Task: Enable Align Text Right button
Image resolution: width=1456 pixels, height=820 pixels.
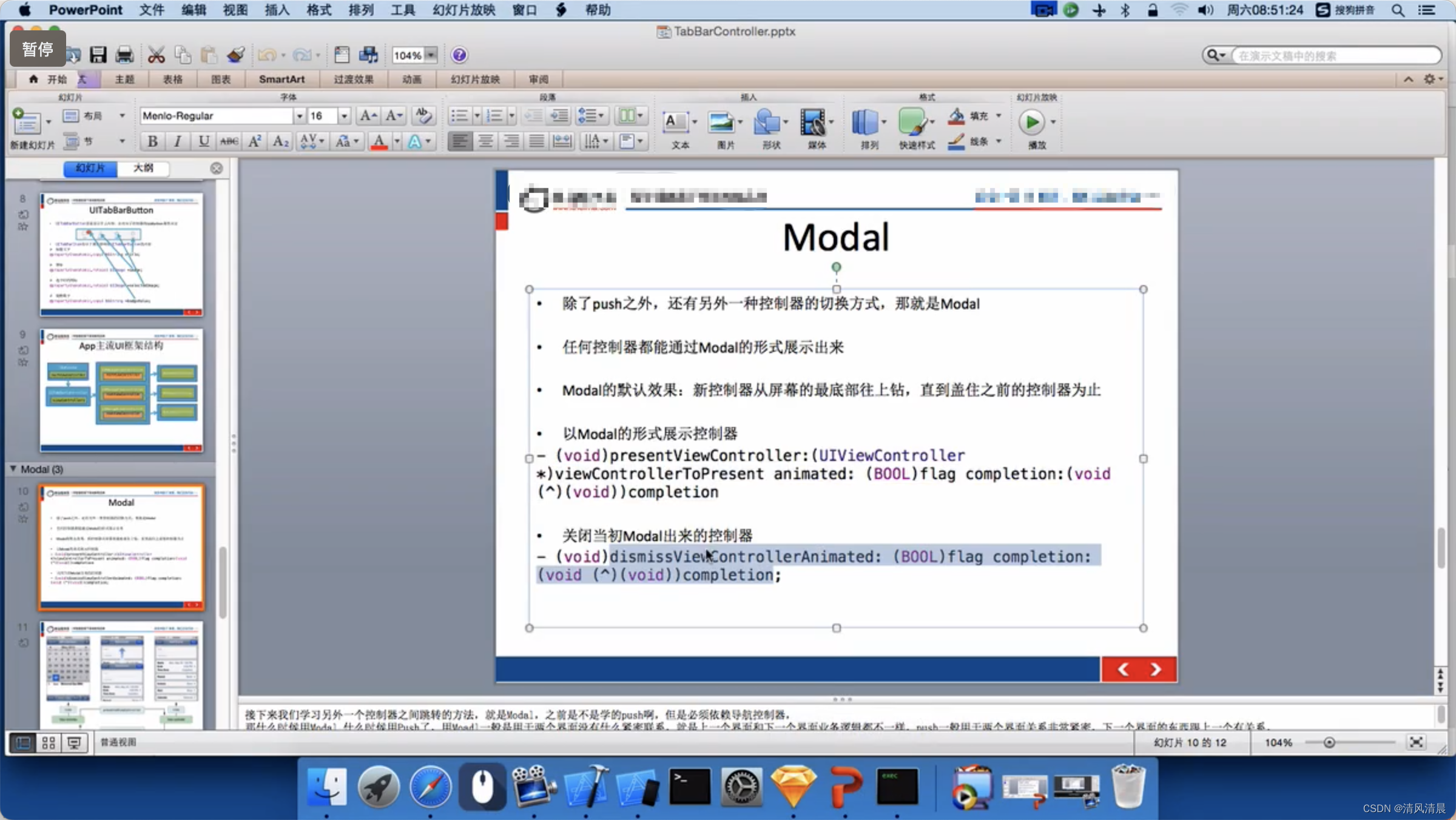Action: [511, 141]
